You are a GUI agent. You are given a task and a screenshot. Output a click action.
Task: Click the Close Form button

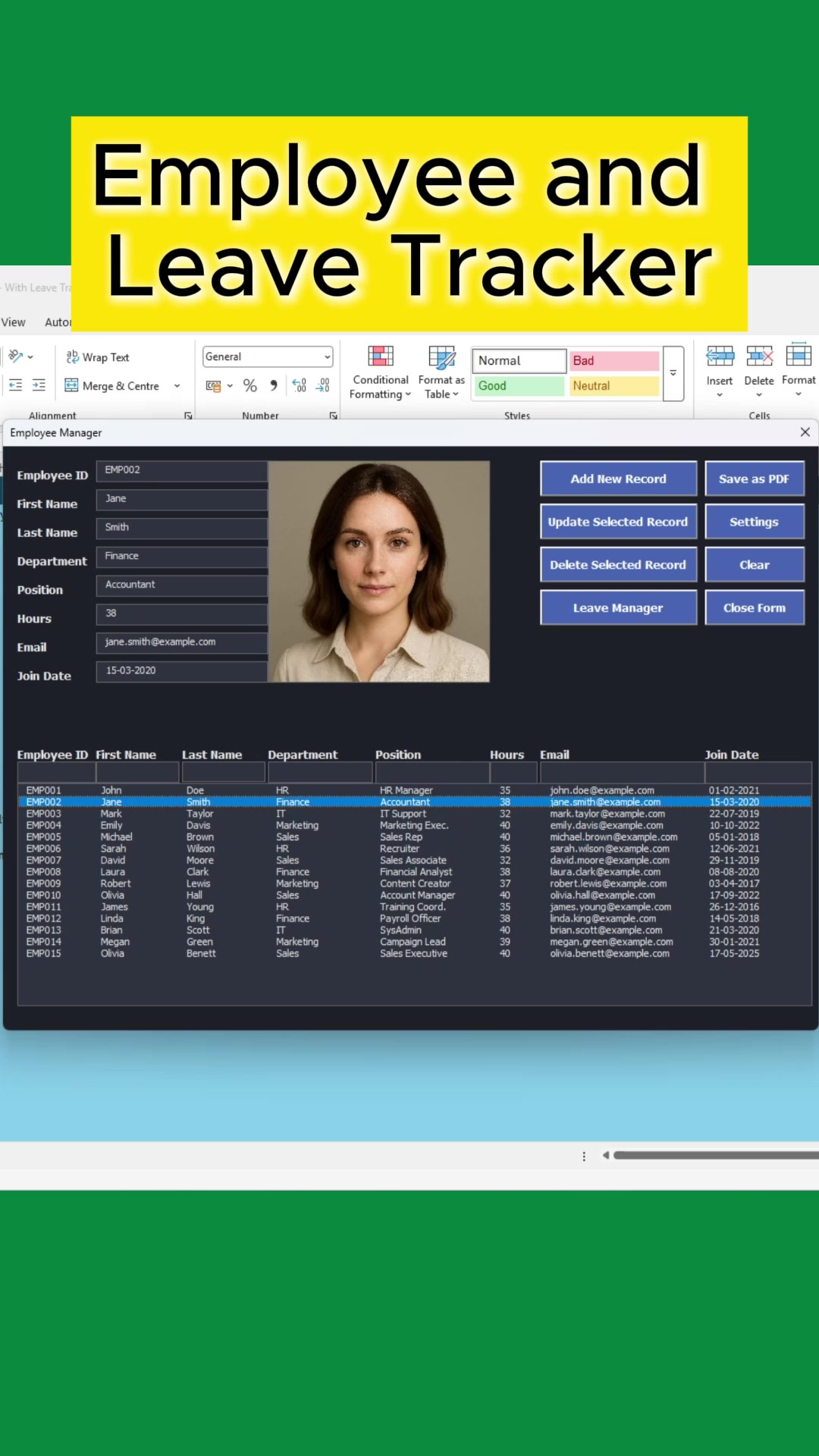(x=755, y=607)
